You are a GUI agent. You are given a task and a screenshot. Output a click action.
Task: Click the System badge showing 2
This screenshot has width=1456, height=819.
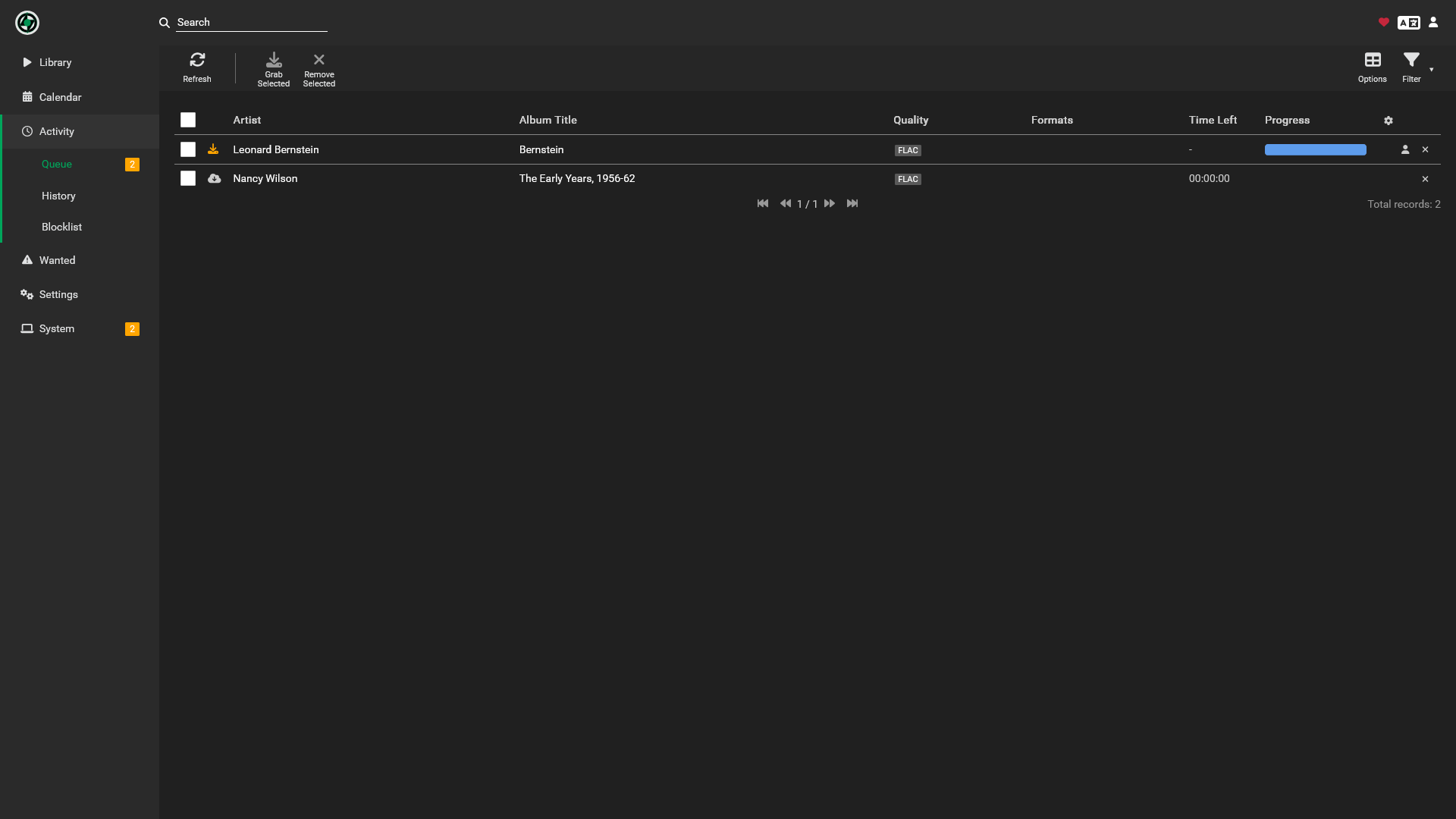132,329
